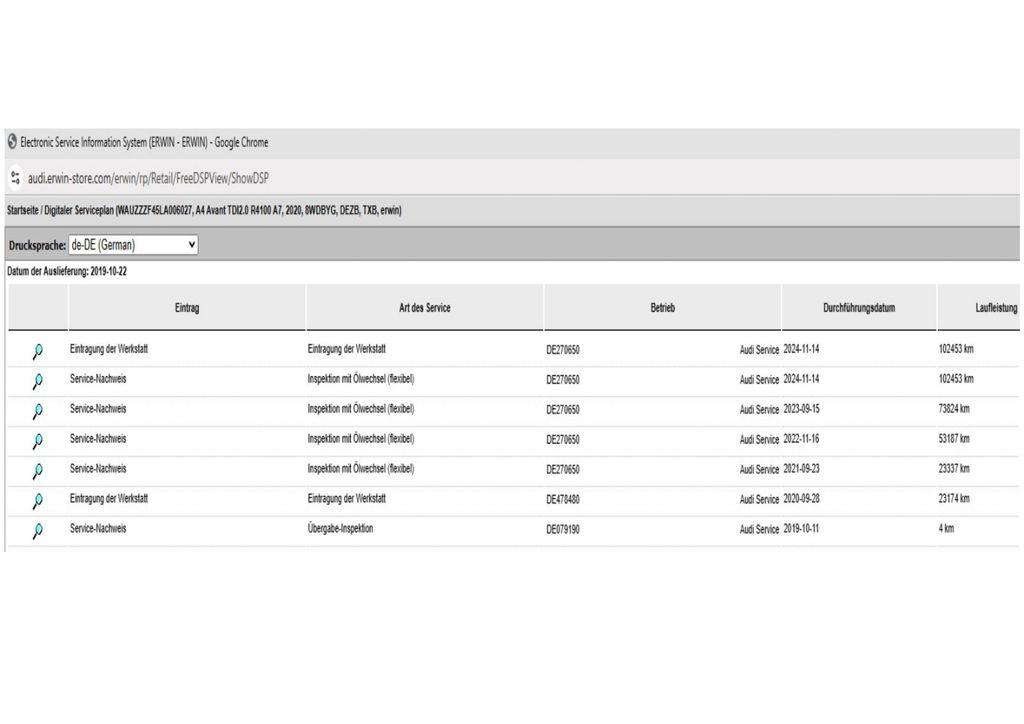
Task: Click magnifier for Übergabe-Inspektion row
Action: click(x=37, y=531)
